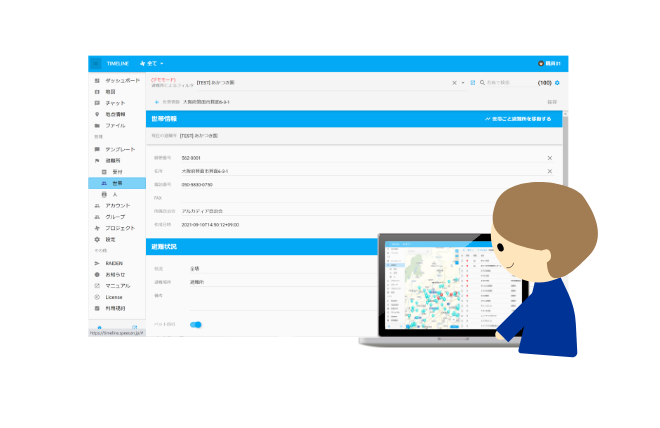Clear the shelter filter with the X icon

pos(454,83)
